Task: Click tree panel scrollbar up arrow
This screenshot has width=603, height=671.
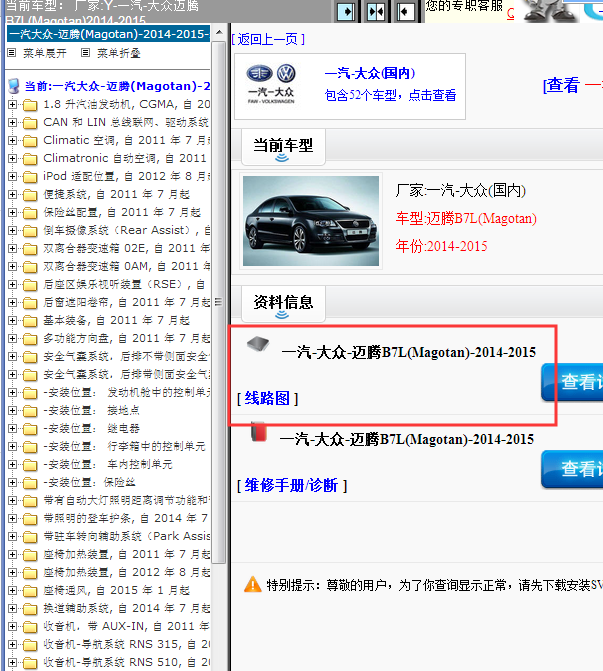Action: coord(219,33)
